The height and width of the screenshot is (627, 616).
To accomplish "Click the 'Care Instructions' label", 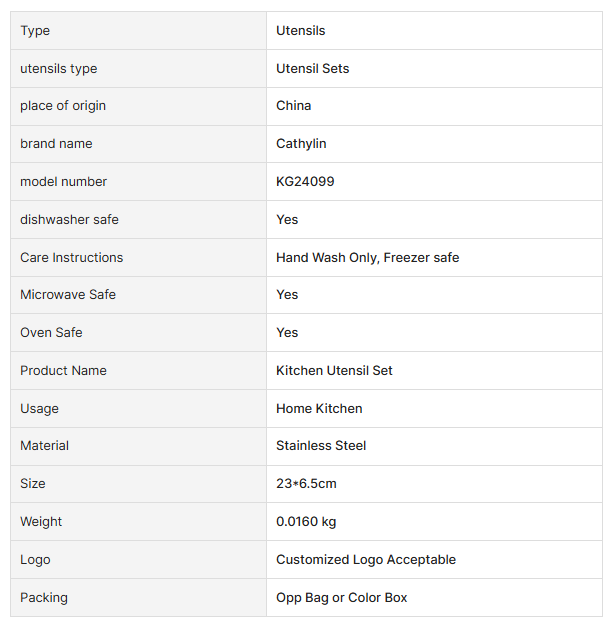I will [71, 258].
